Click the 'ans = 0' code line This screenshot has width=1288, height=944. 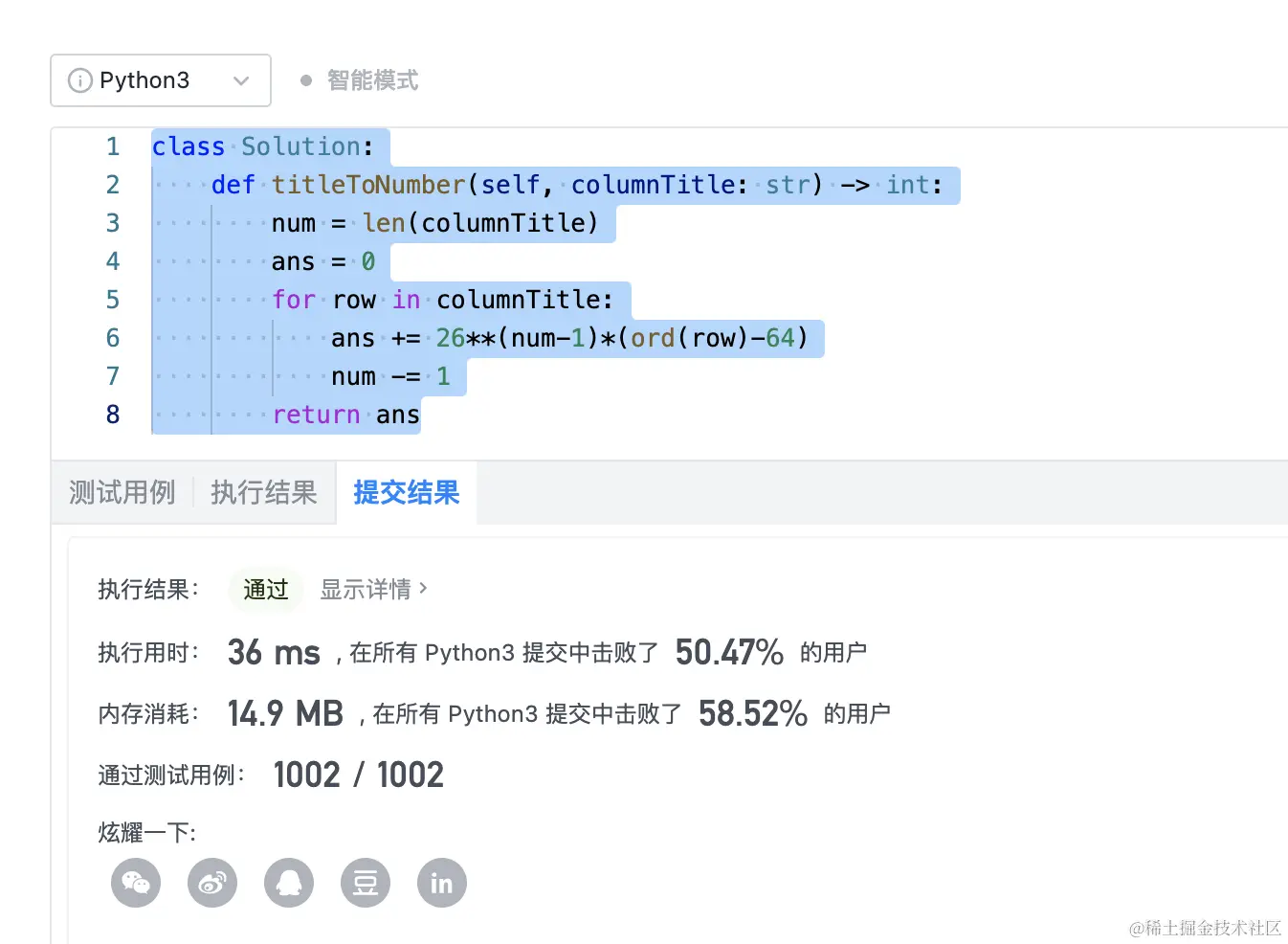pos(323,261)
